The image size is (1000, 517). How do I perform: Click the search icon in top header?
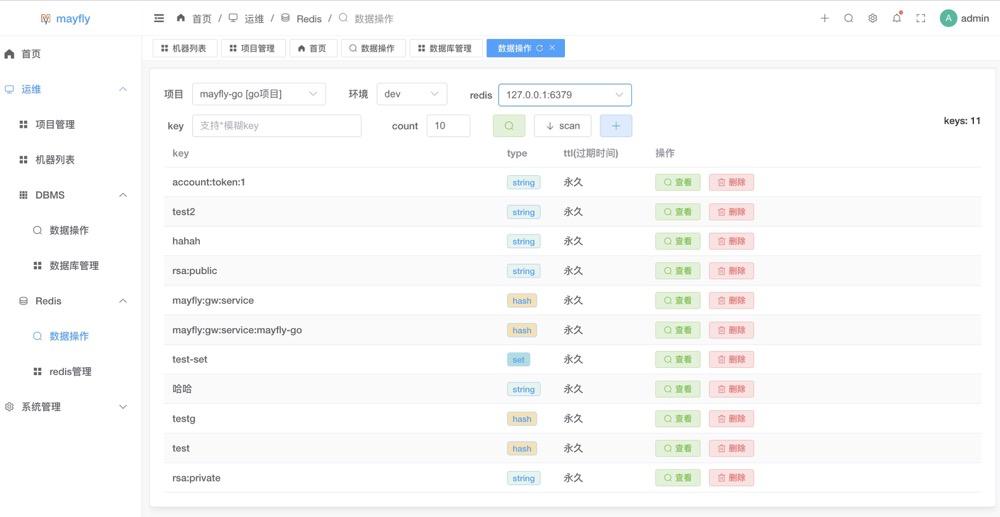coord(848,18)
